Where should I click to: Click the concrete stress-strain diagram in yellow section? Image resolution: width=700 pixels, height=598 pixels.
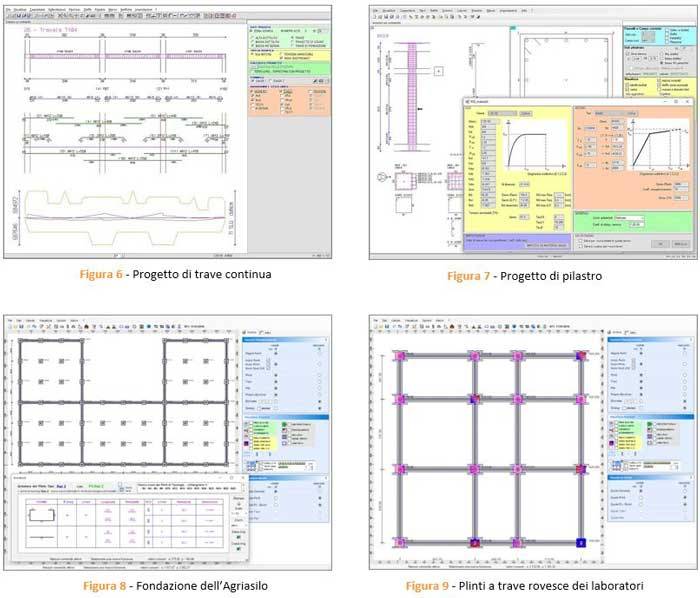(x=535, y=147)
